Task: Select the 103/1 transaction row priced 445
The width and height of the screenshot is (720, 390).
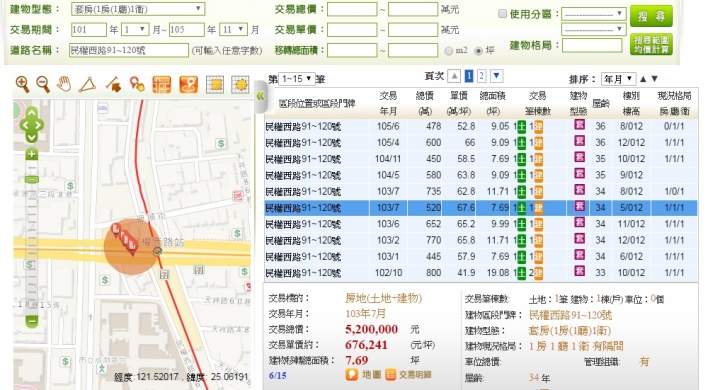Action: click(481, 257)
